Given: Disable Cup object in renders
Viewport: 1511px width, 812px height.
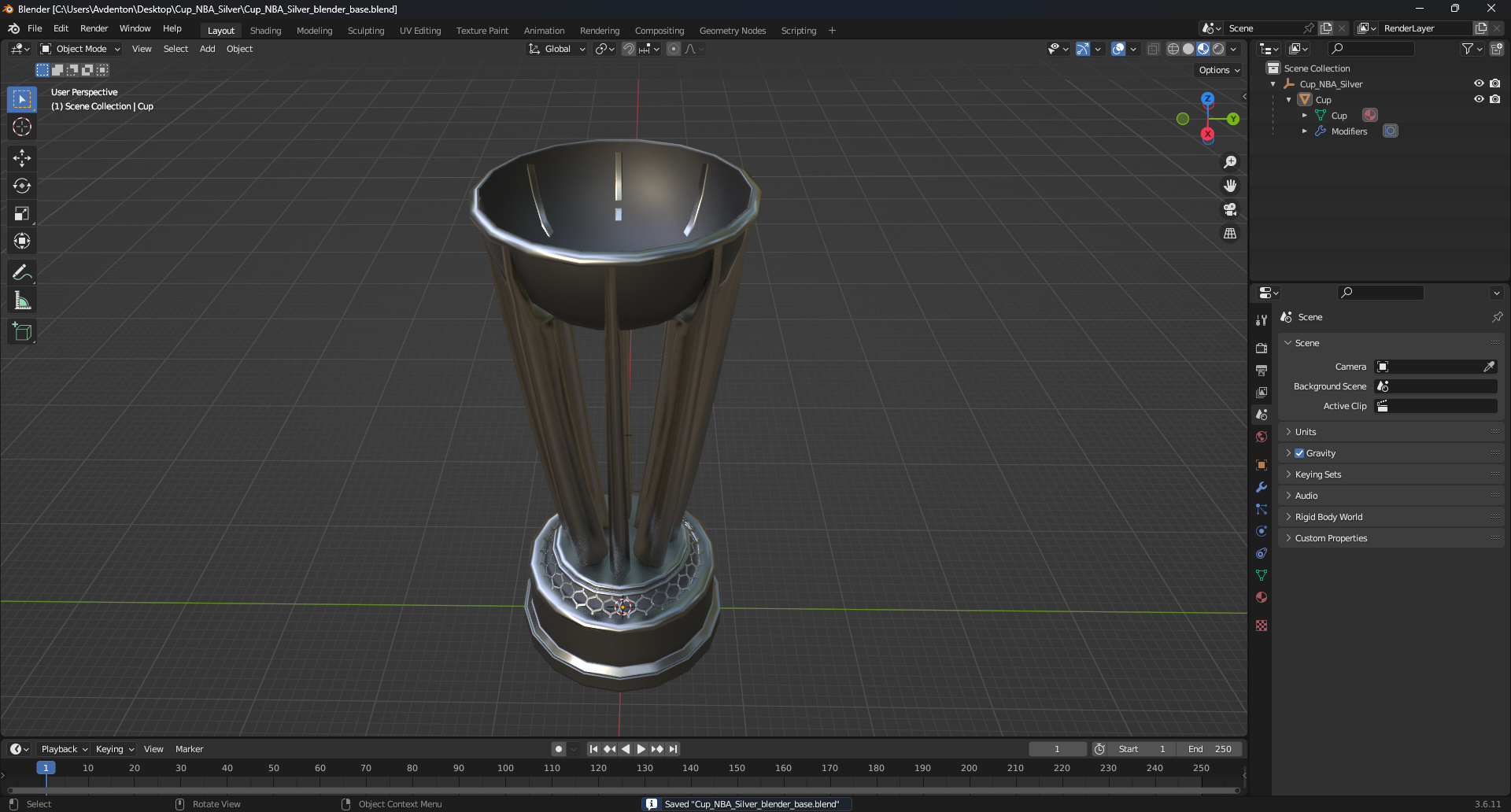Looking at the screenshot, I should 1495,99.
